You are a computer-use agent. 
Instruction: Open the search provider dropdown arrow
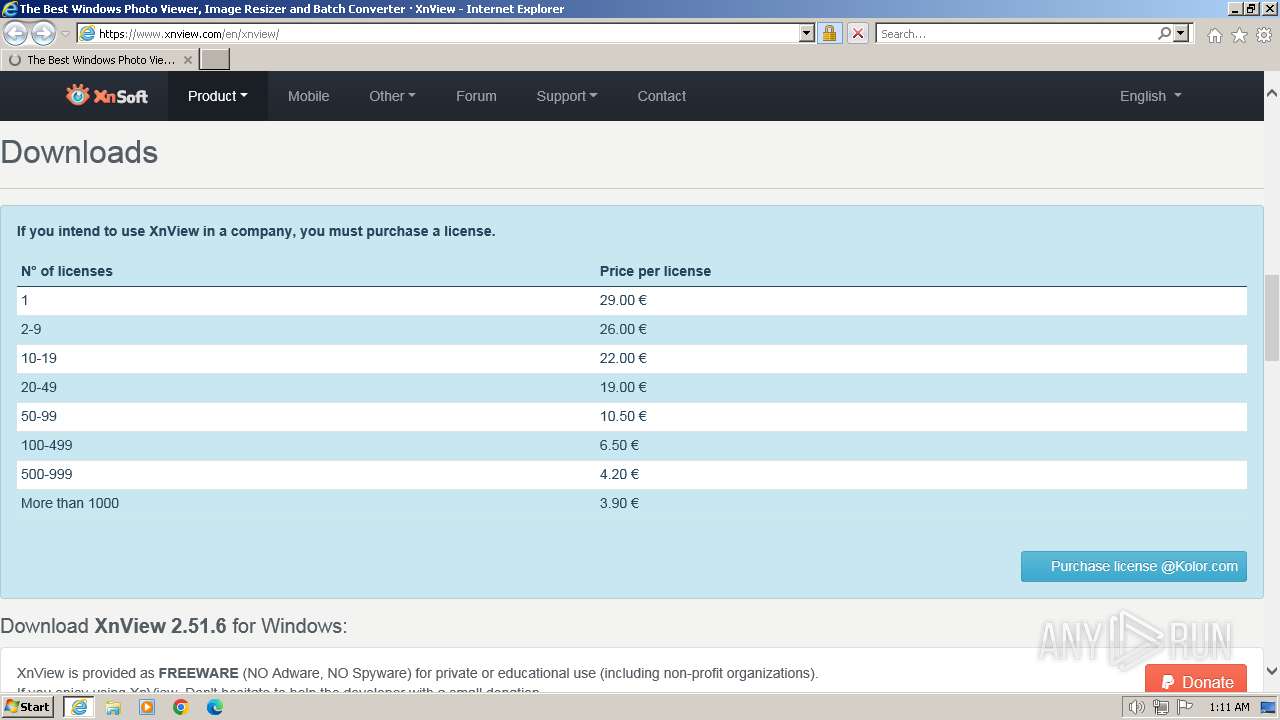(1181, 33)
